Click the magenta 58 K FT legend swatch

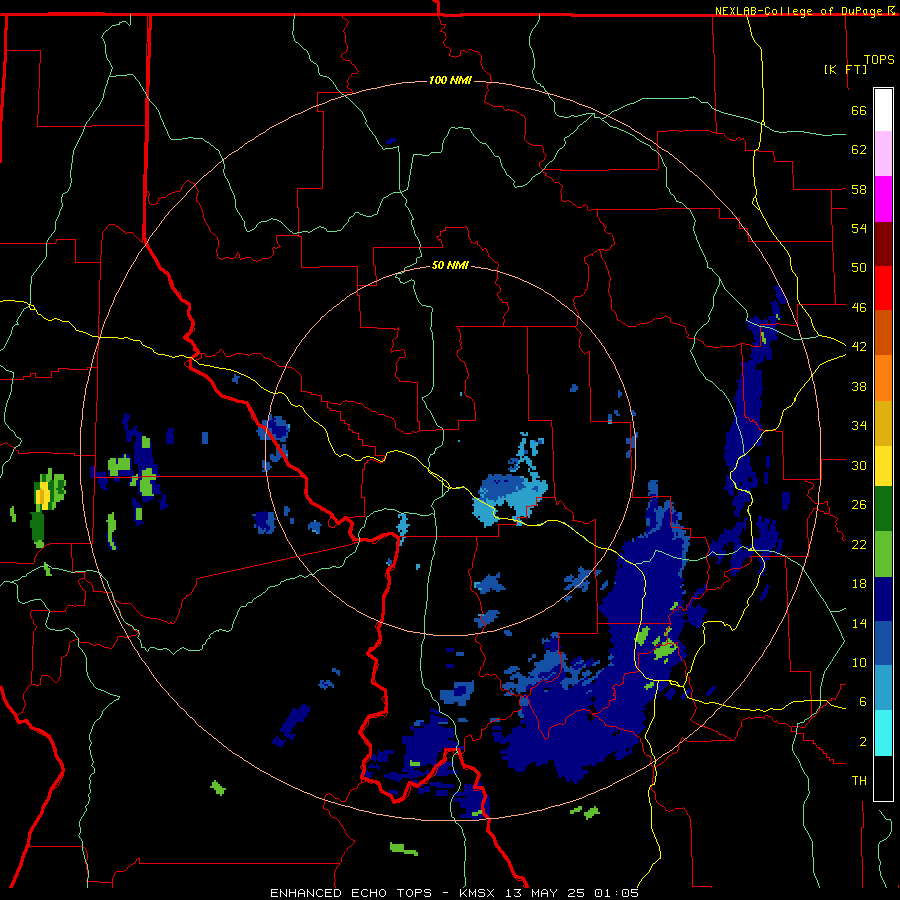(x=883, y=199)
